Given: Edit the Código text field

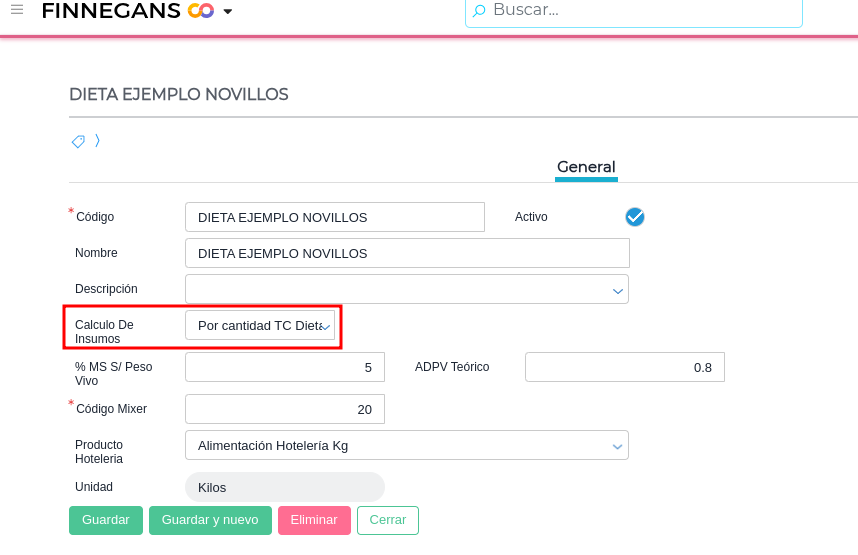Looking at the screenshot, I should (334, 217).
